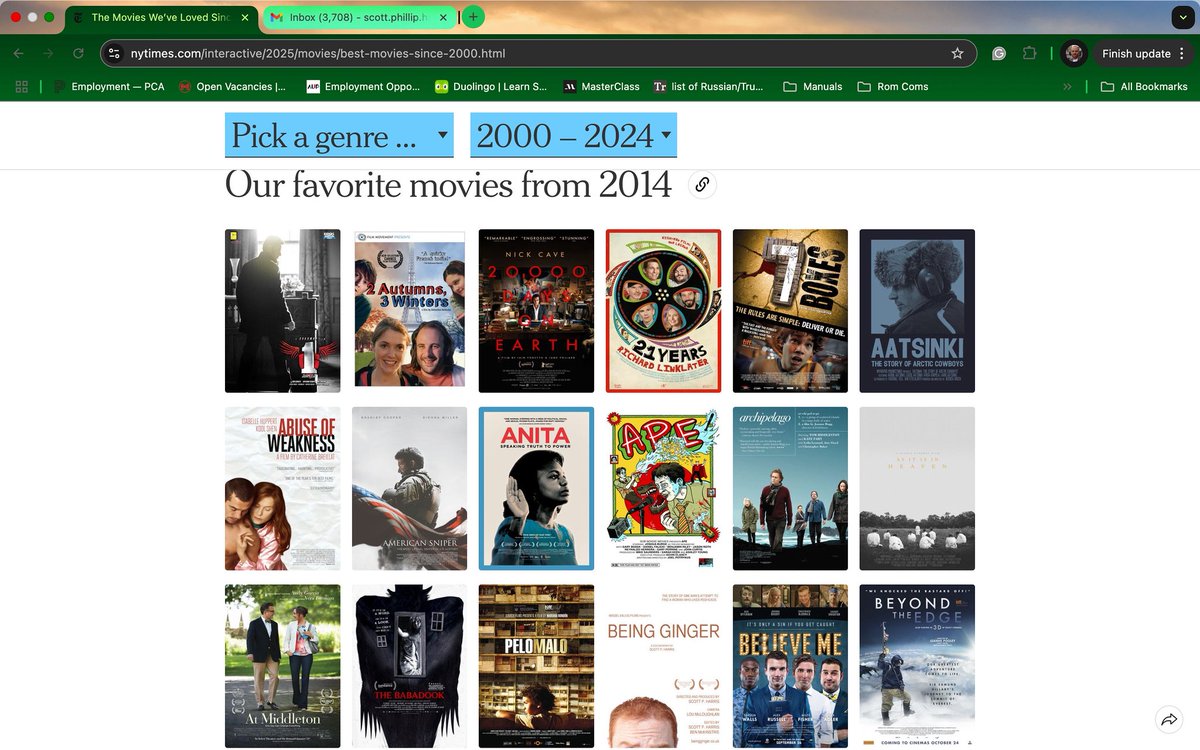Open the Chrome profile avatar
The image size is (1200, 750).
pos(1074,54)
